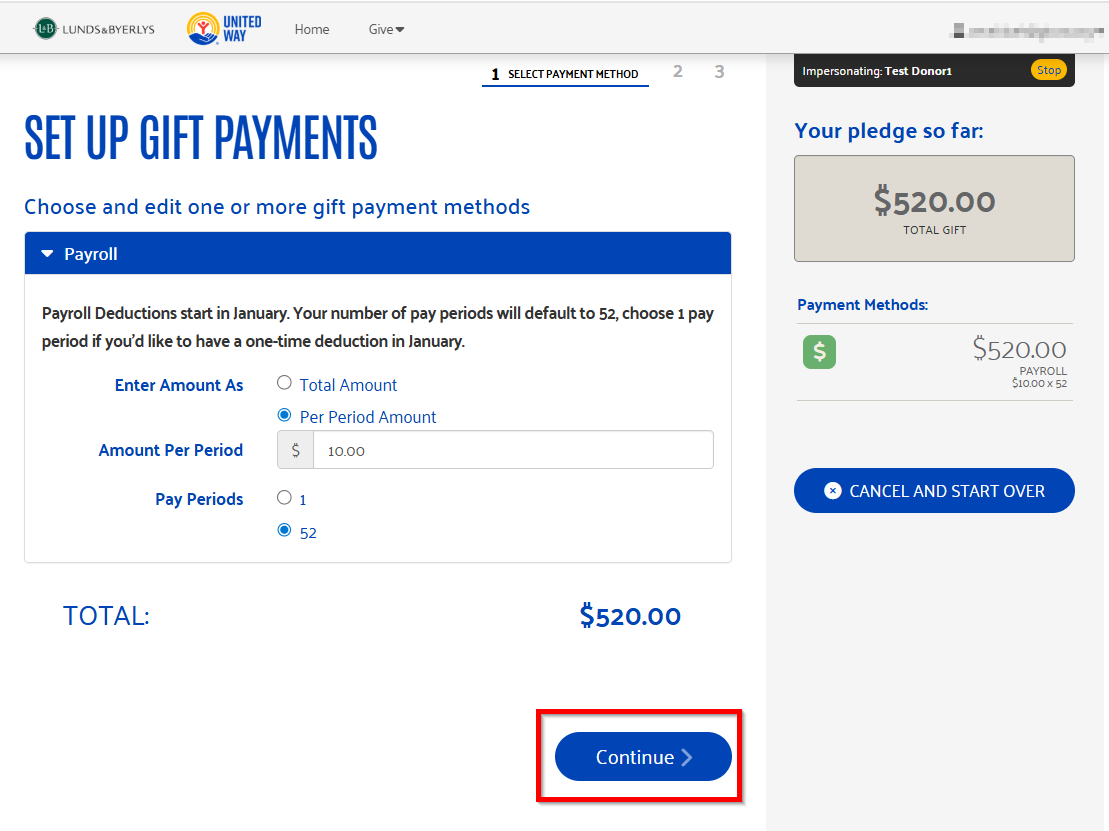
Task: Click the $520.00 Total Gift box
Action: [x=934, y=209]
